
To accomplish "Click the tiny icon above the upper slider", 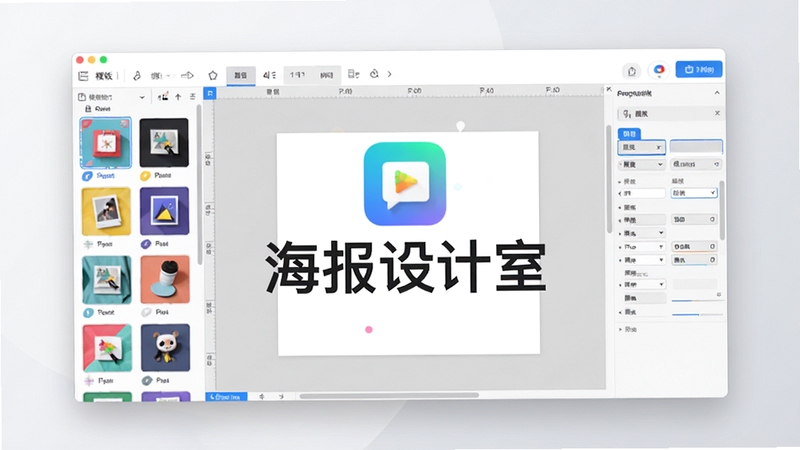I will click(x=719, y=294).
